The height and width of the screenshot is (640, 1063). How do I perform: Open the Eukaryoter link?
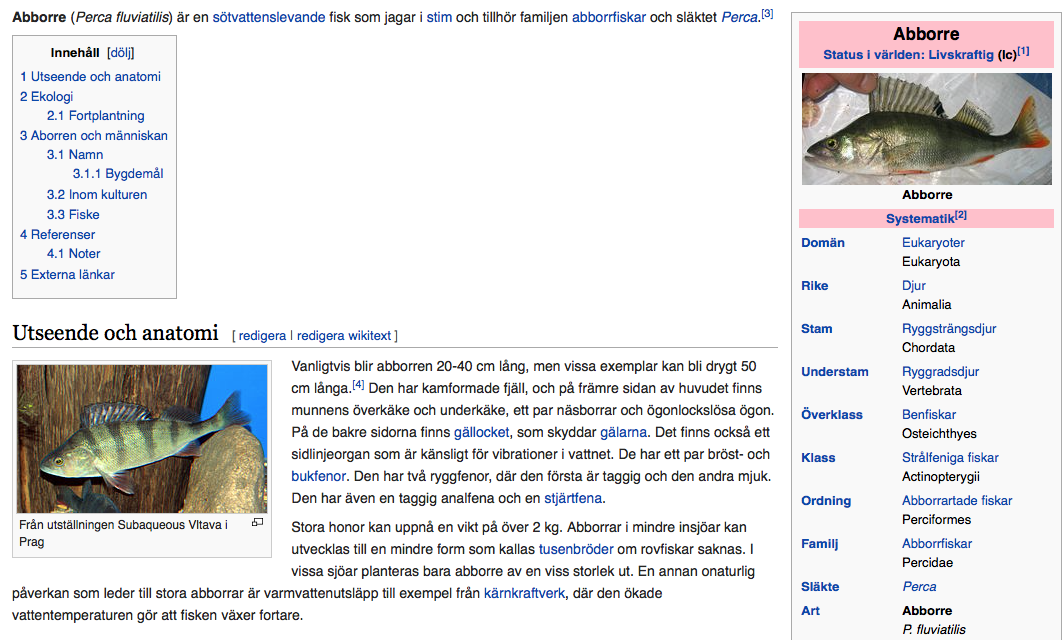tap(933, 243)
